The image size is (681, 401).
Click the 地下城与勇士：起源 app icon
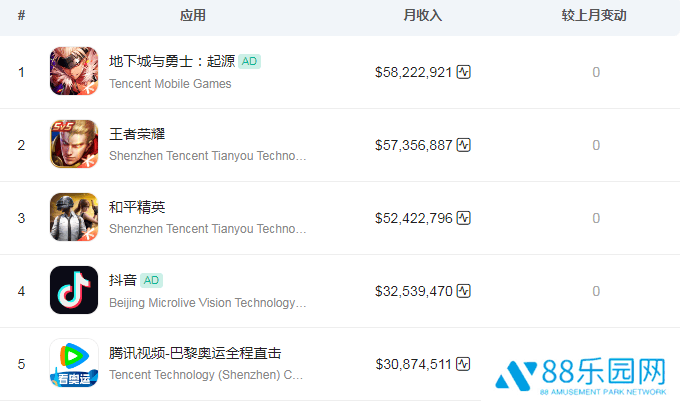74,72
